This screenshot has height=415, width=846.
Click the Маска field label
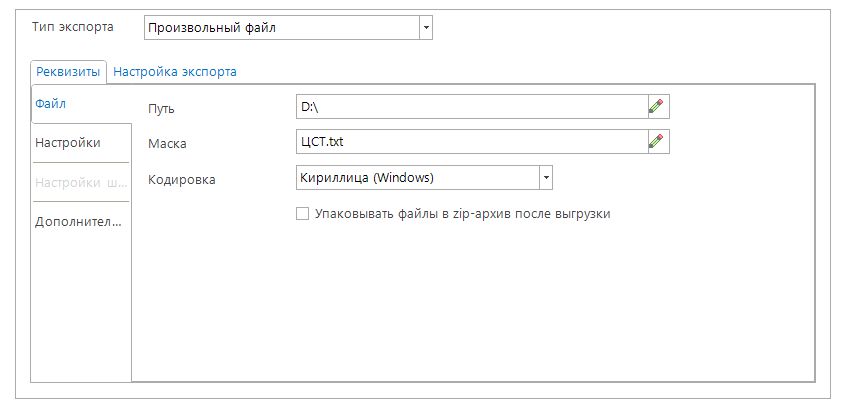166,144
